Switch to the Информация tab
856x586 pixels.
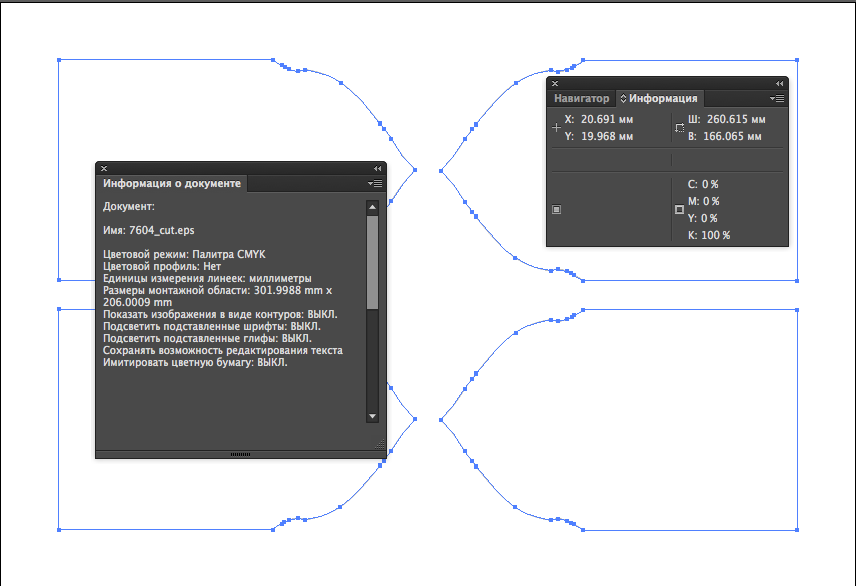(663, 98)
